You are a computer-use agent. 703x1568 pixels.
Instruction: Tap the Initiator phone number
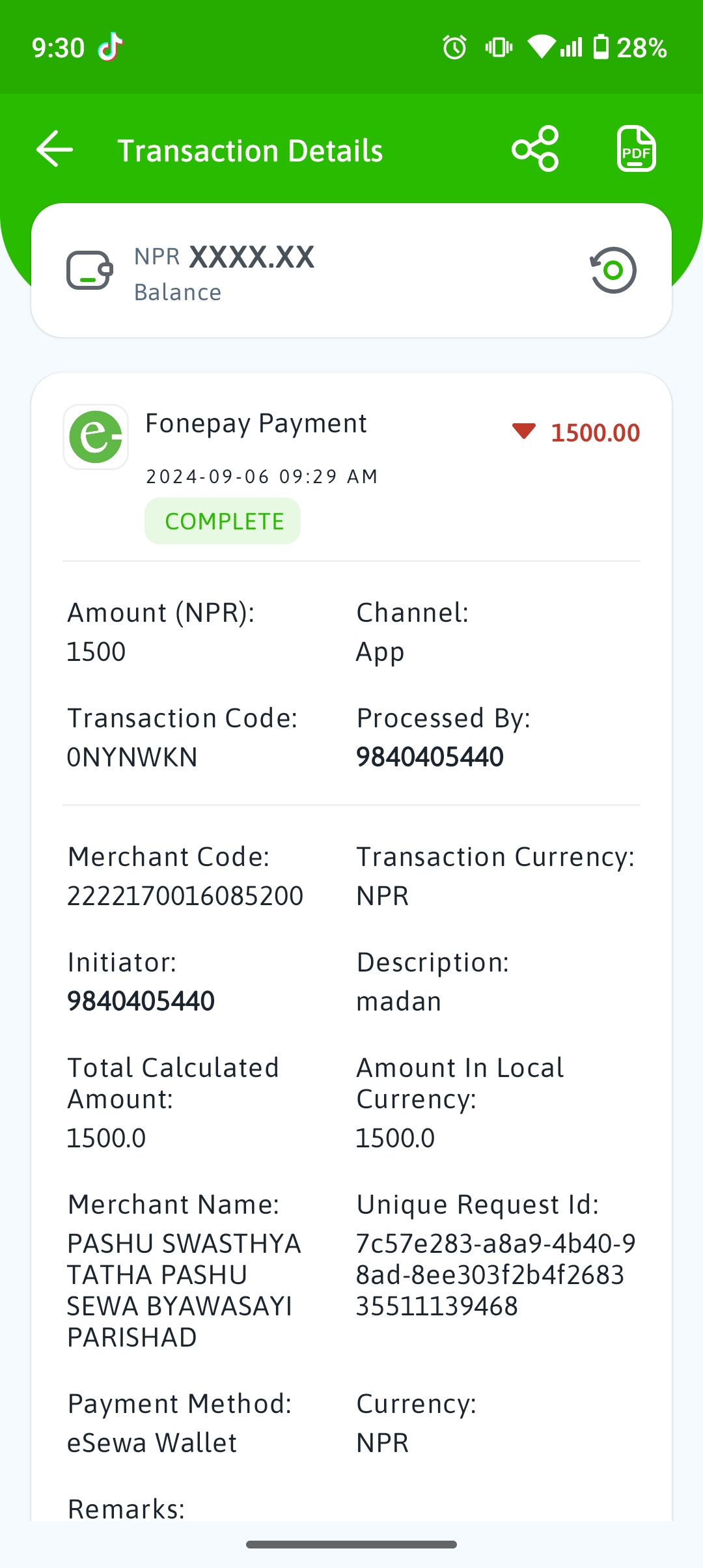(141, 1001)
